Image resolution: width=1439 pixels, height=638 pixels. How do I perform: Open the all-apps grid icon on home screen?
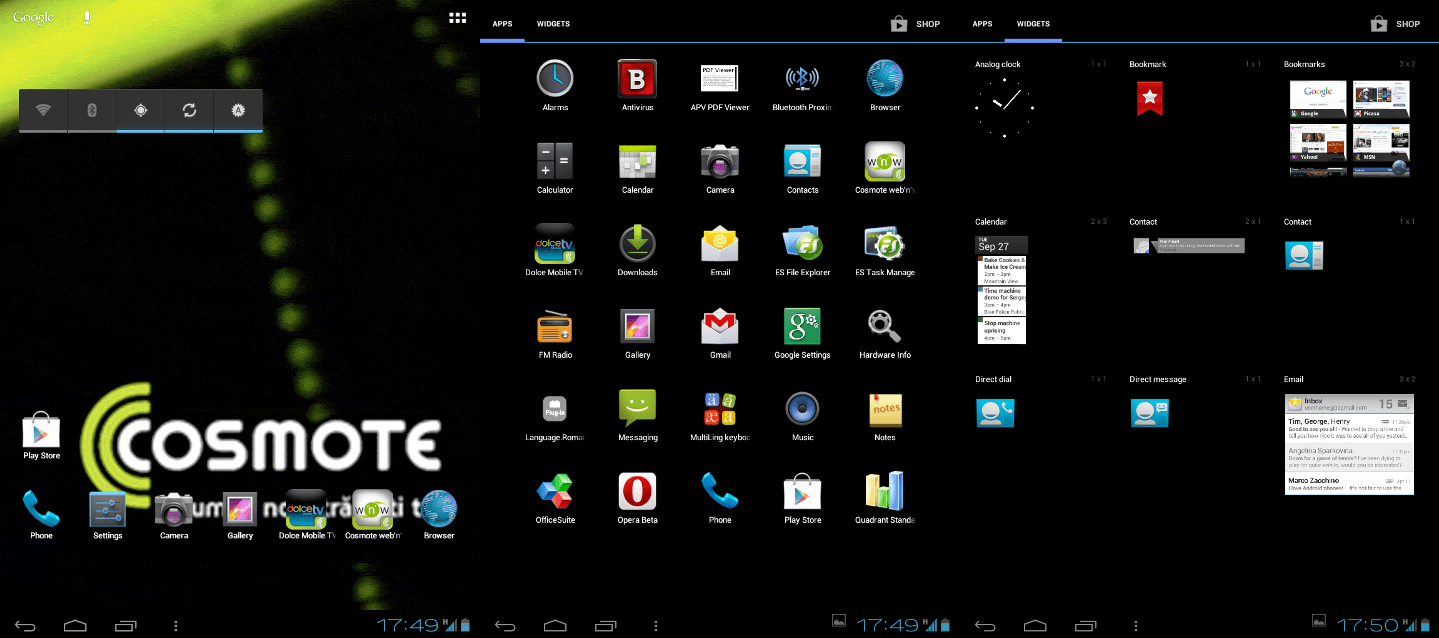click(458, 17)
